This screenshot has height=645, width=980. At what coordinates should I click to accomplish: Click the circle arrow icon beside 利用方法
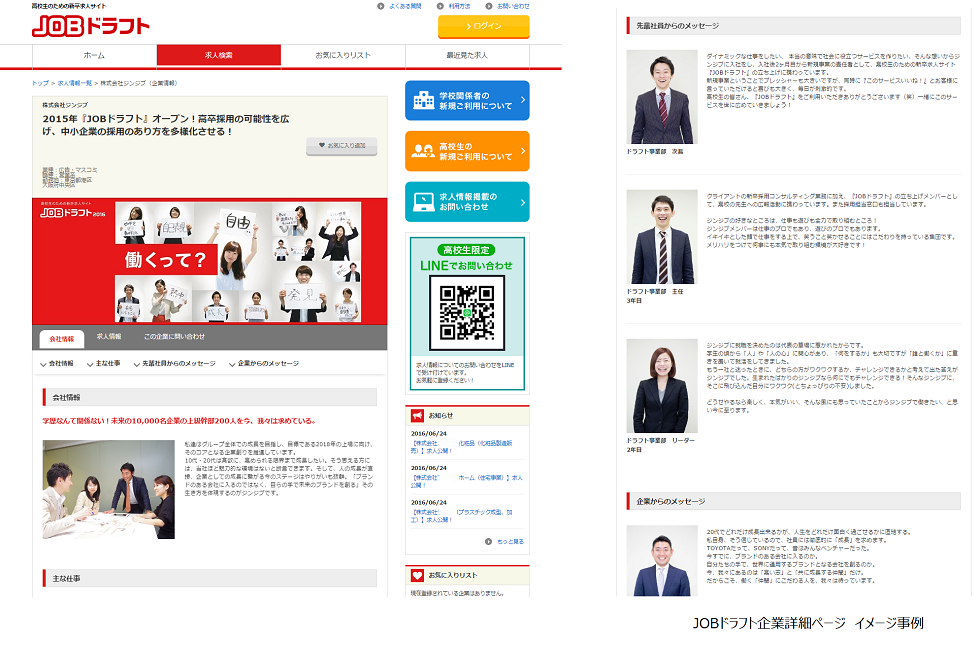[441, 6]
